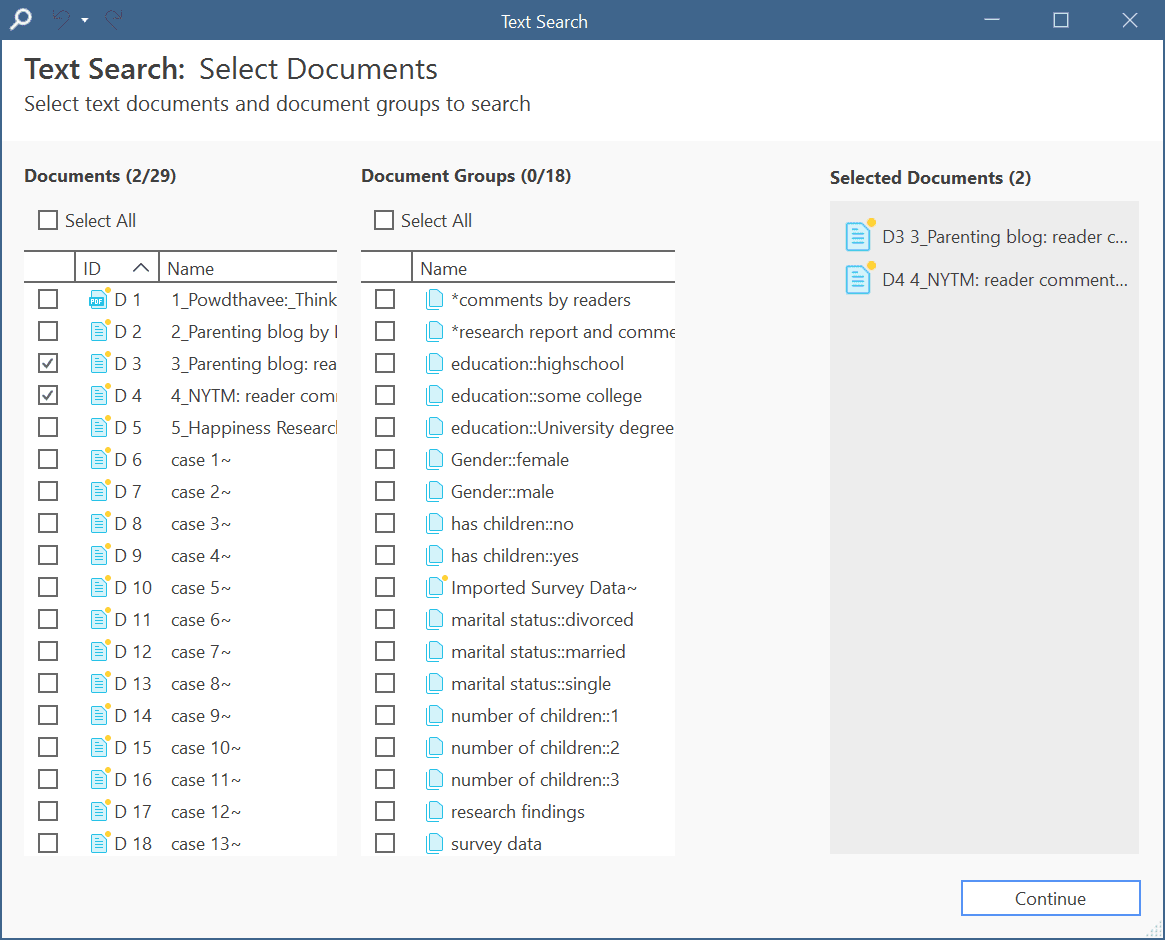Click the group icon for *comments by readers

click(x=435, y=299)
